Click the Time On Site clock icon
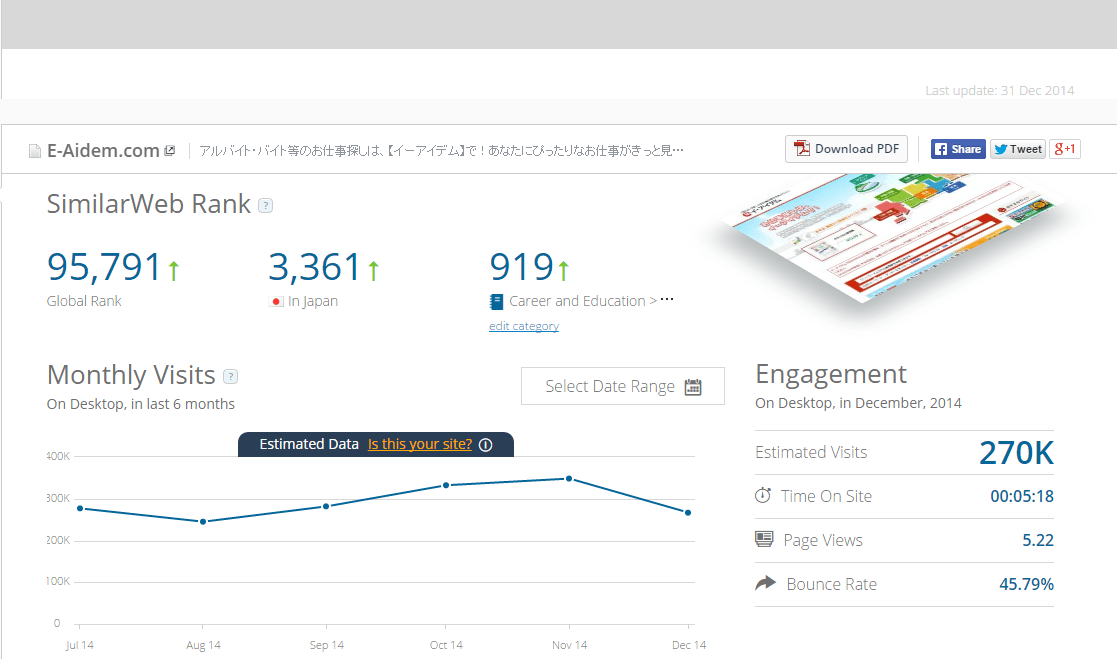The width and height of the screenshot is (1117, 659). (763, 495)
